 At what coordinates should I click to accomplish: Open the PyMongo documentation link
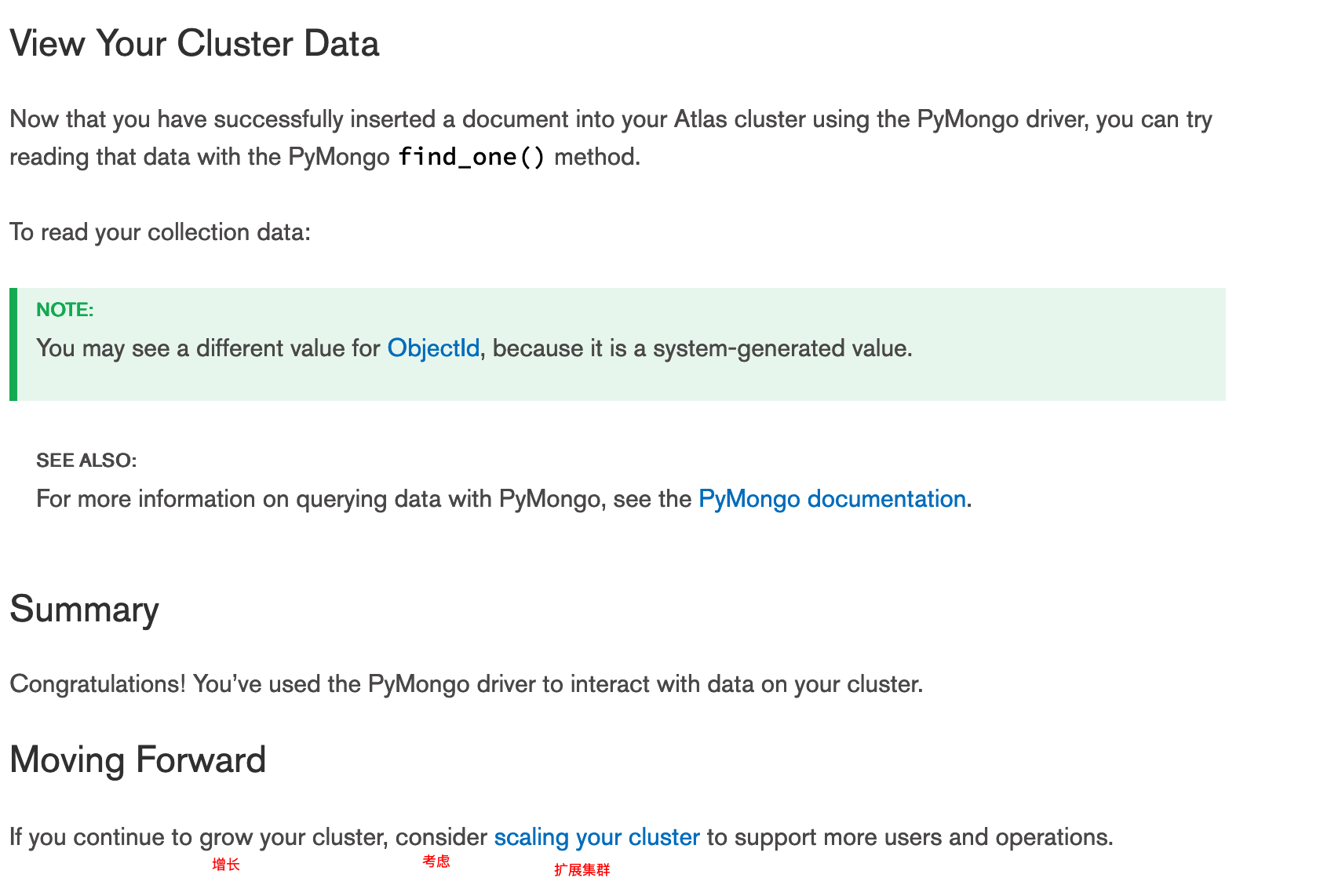832,499
